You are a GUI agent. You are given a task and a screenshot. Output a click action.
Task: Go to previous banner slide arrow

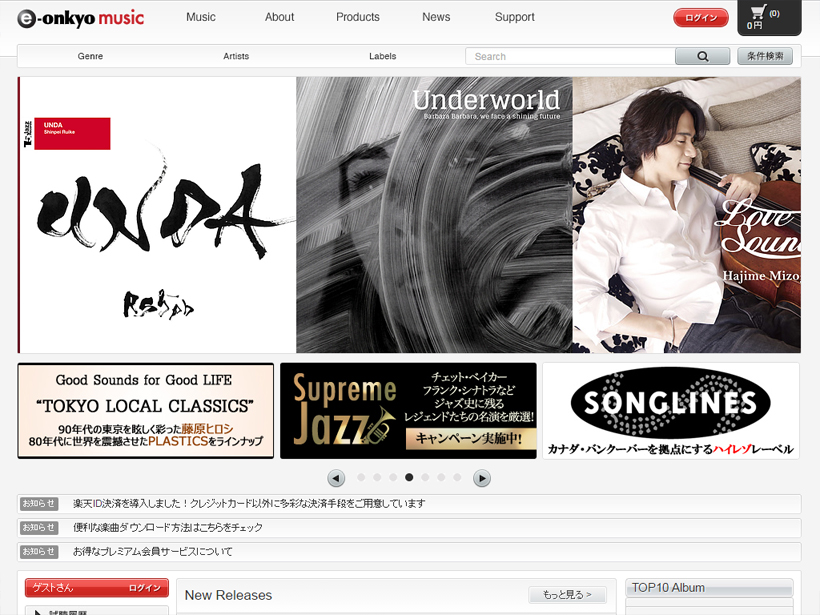tap(336, 478)
